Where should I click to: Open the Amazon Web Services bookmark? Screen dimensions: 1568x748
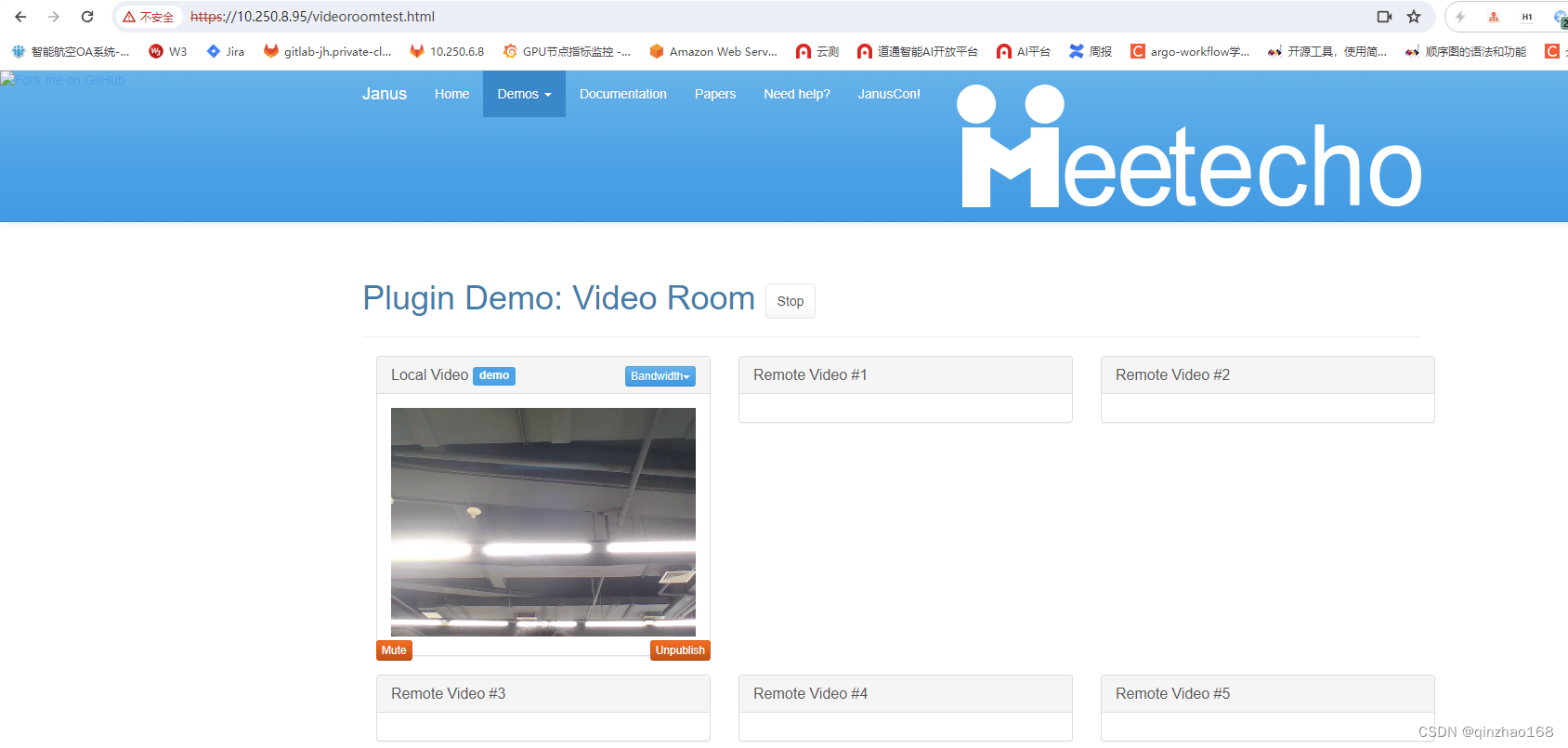(713, 51)
